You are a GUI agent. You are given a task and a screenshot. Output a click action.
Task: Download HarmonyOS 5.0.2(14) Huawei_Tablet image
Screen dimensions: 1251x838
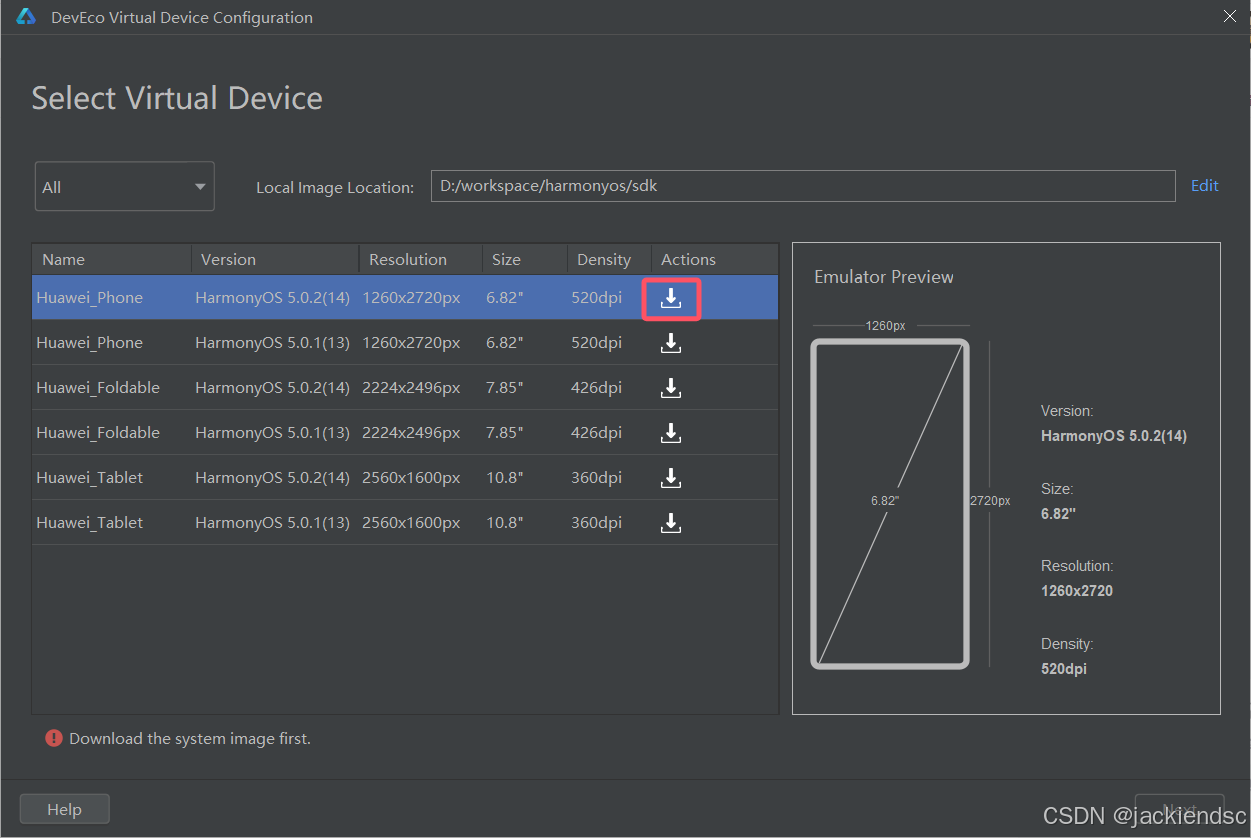click(671, 478)
